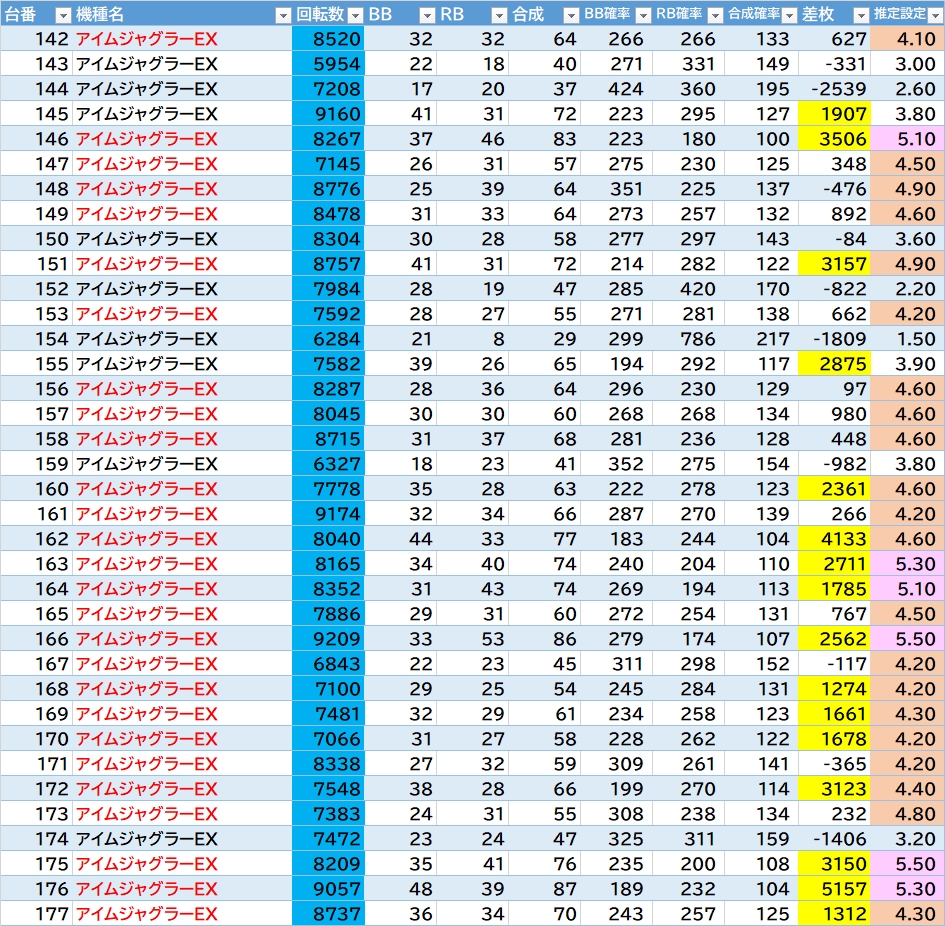Select yellow 差枚 cell 1907
The height and width of the screenshot is (926, 945).
click(834, 113)
